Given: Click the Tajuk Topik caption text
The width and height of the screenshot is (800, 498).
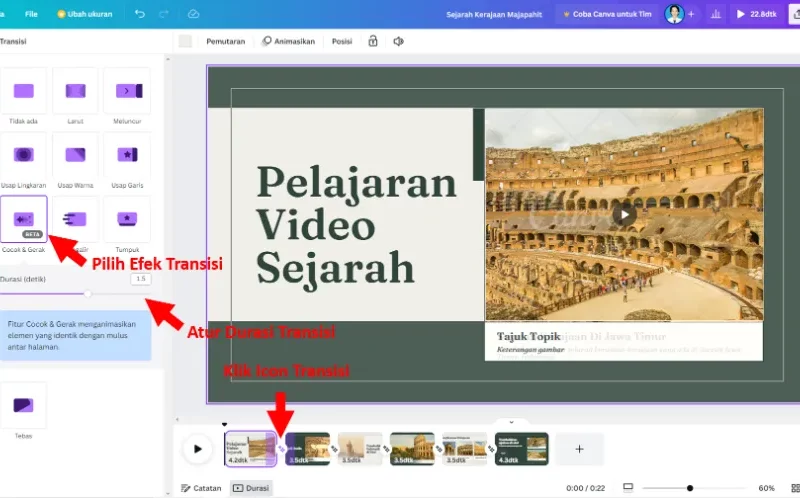Looking at the screenshot, I should point(529,336).
